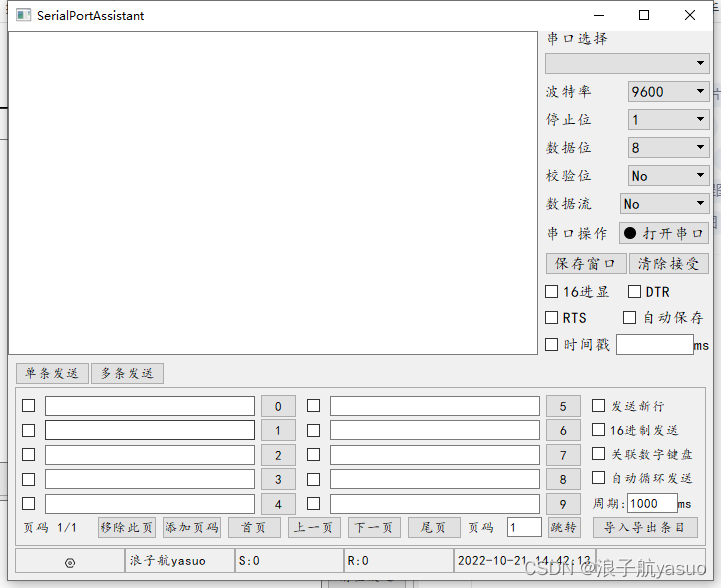
Task: Click the timestamp ms input field
Action: (x=655, y=345)
